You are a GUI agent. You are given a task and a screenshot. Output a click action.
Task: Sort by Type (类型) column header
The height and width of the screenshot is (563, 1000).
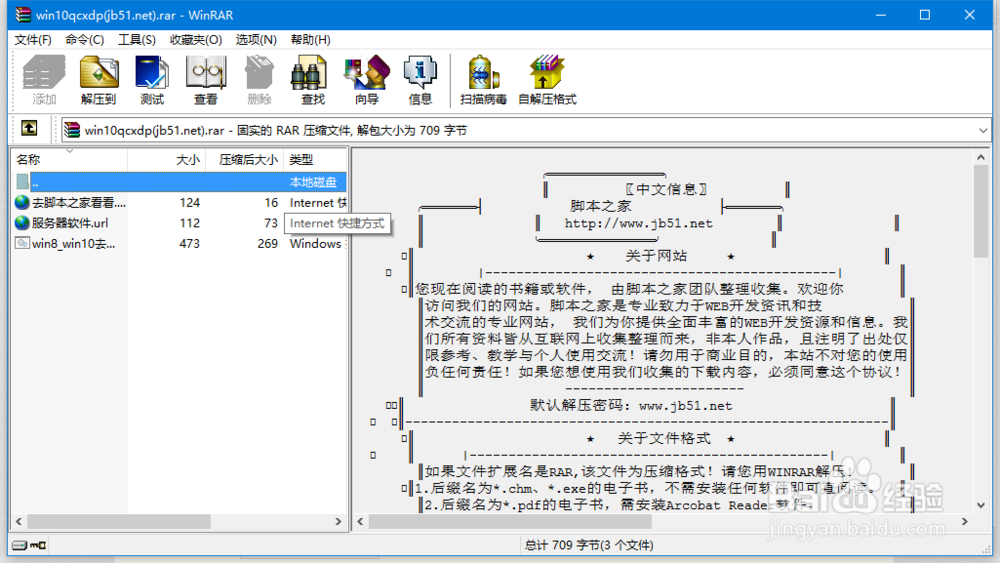315,159
